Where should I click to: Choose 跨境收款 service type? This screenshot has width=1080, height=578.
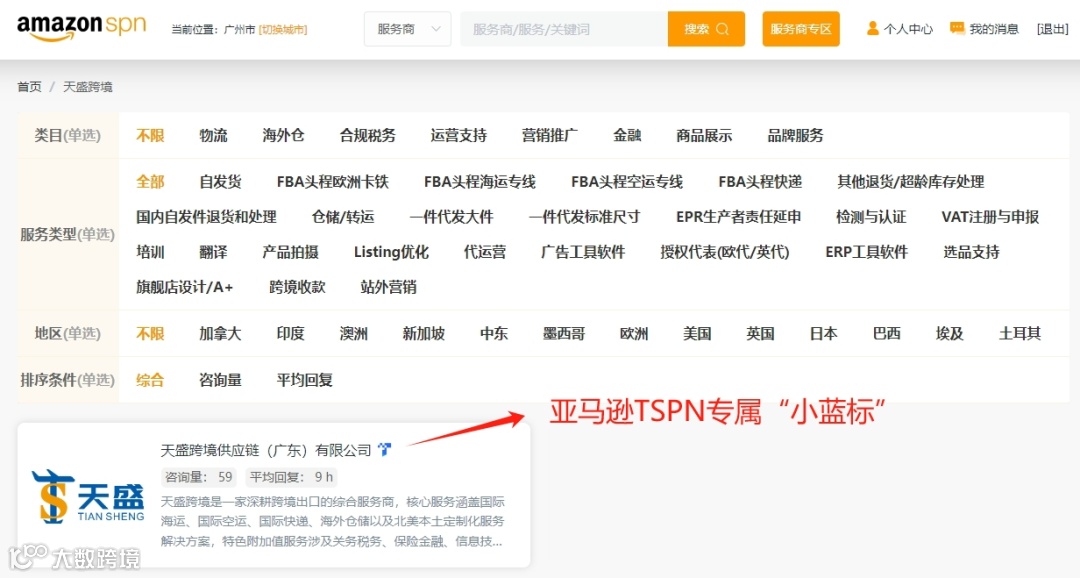298,287
